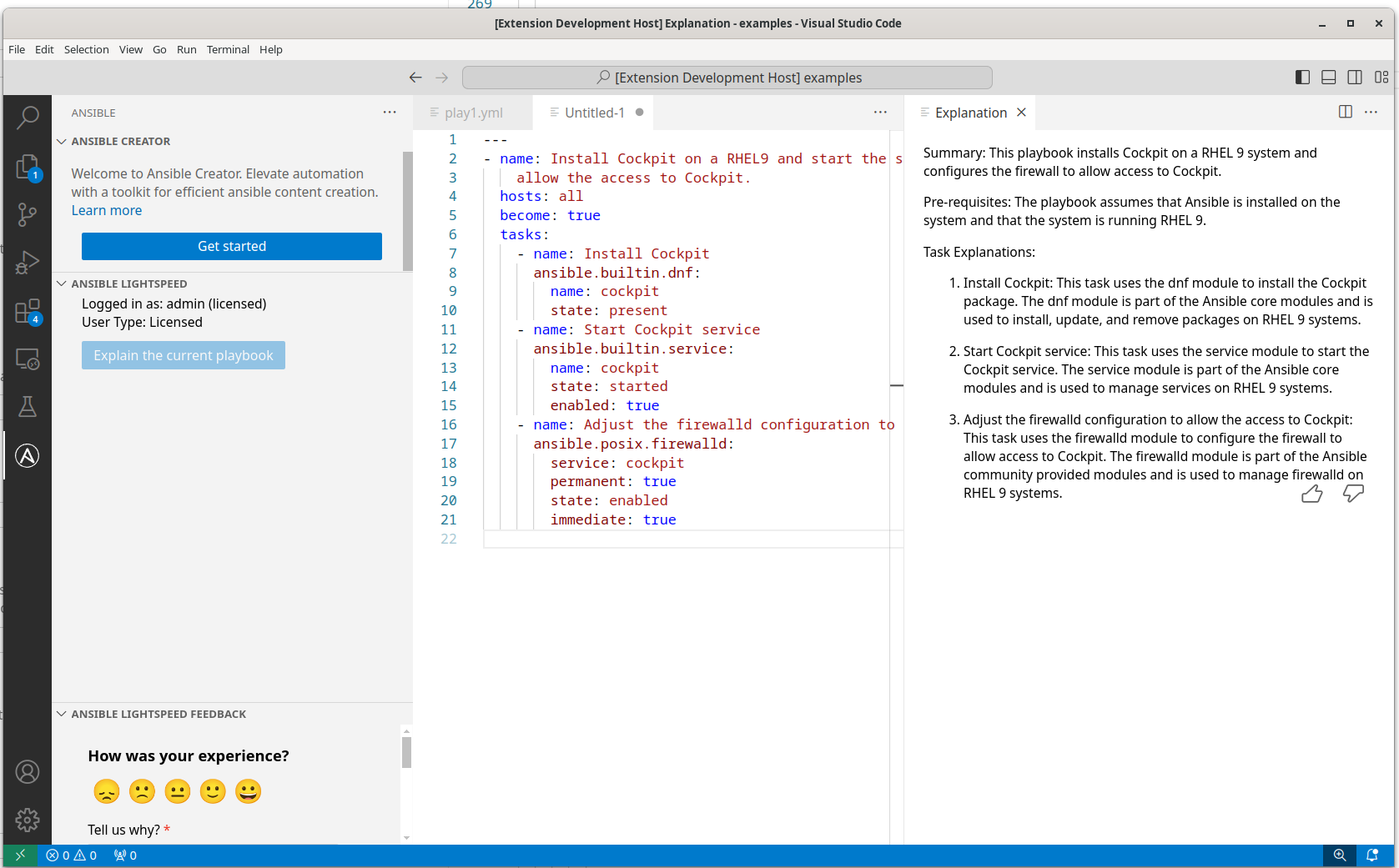Collapse the Ansible Creator section
The width and height of the screenshot is (1399, 868).
pos(62,142)
